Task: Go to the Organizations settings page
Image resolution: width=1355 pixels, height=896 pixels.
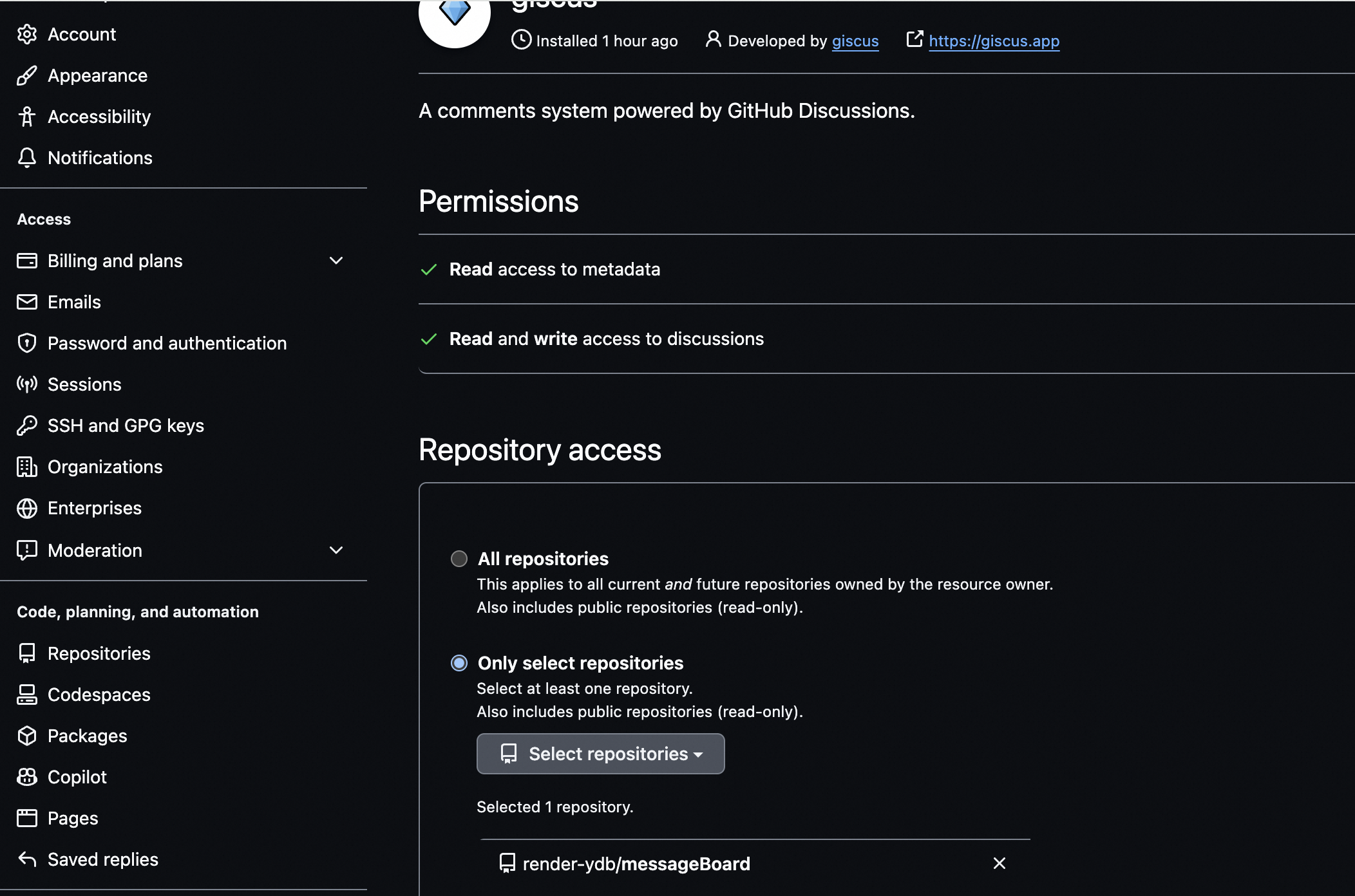Action: (105, 467)
